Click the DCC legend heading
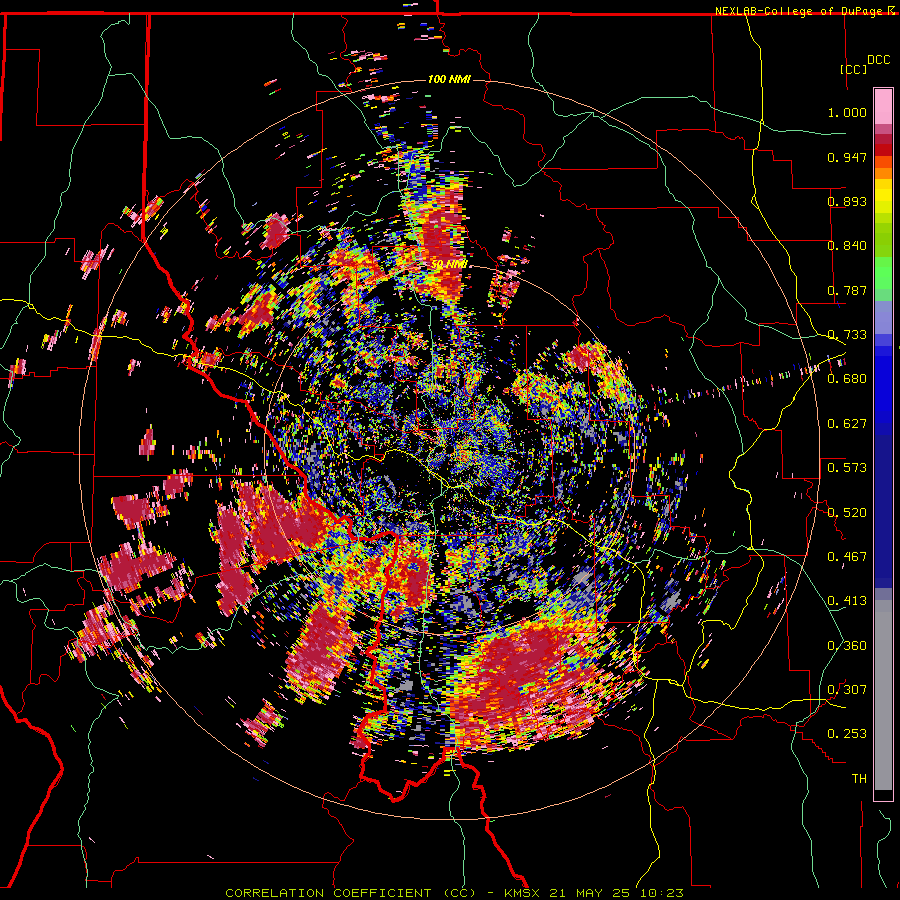 click(878, 60)
